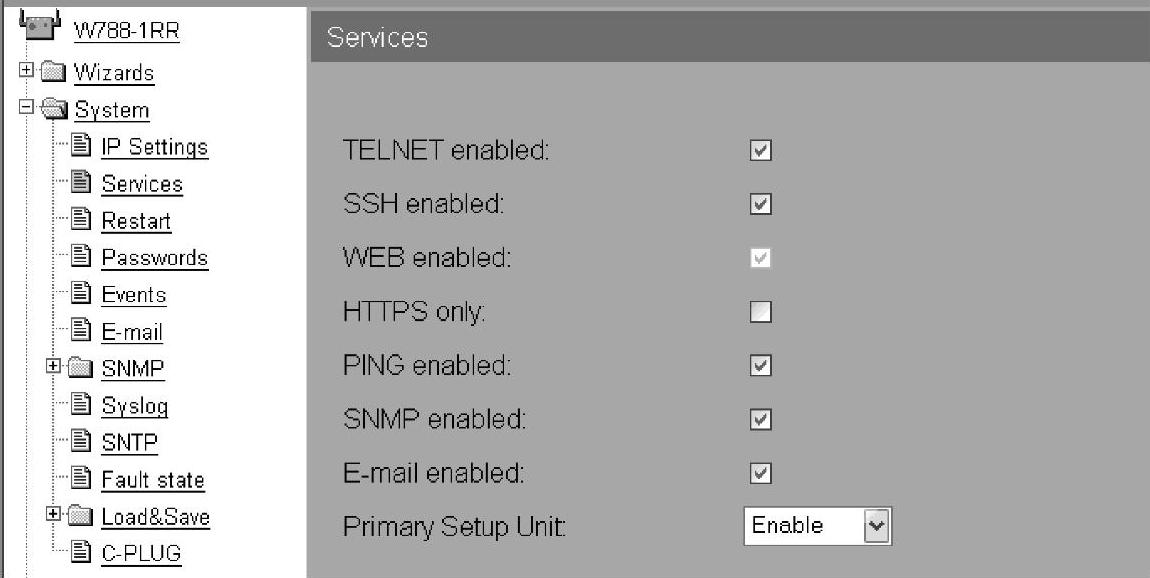Click the Restart page icon
This screenshot has height=578, width=1150.
click(x=81, y=219)
